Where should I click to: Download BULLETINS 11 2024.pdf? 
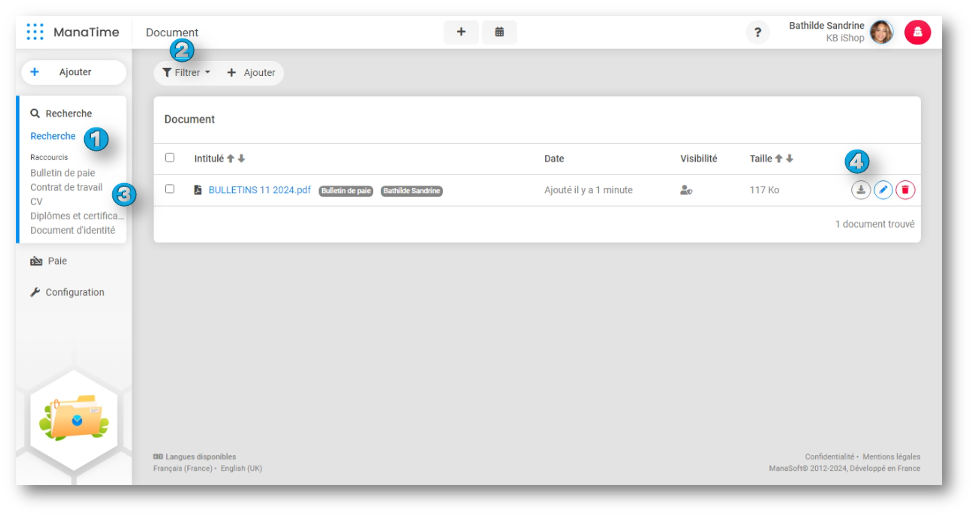(861, 190)
